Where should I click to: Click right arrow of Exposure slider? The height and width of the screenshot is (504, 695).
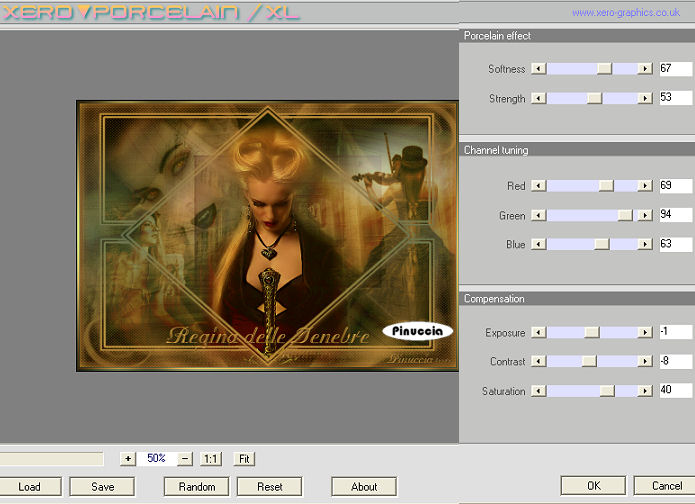point(645,333)
